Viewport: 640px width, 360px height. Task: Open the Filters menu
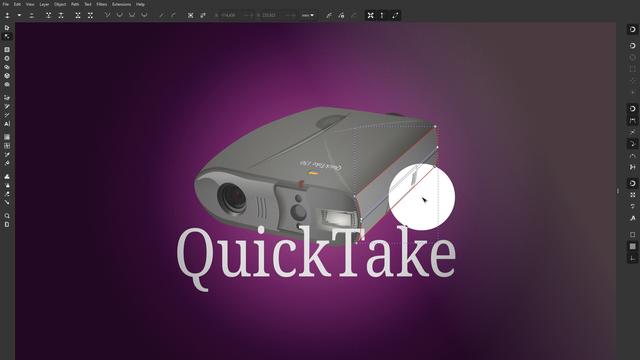tap(102, 4)
